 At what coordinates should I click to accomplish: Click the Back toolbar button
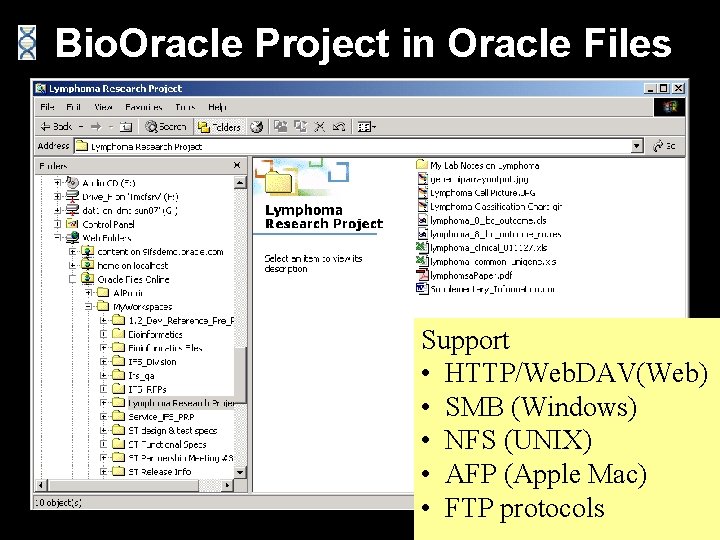(56, 126)
